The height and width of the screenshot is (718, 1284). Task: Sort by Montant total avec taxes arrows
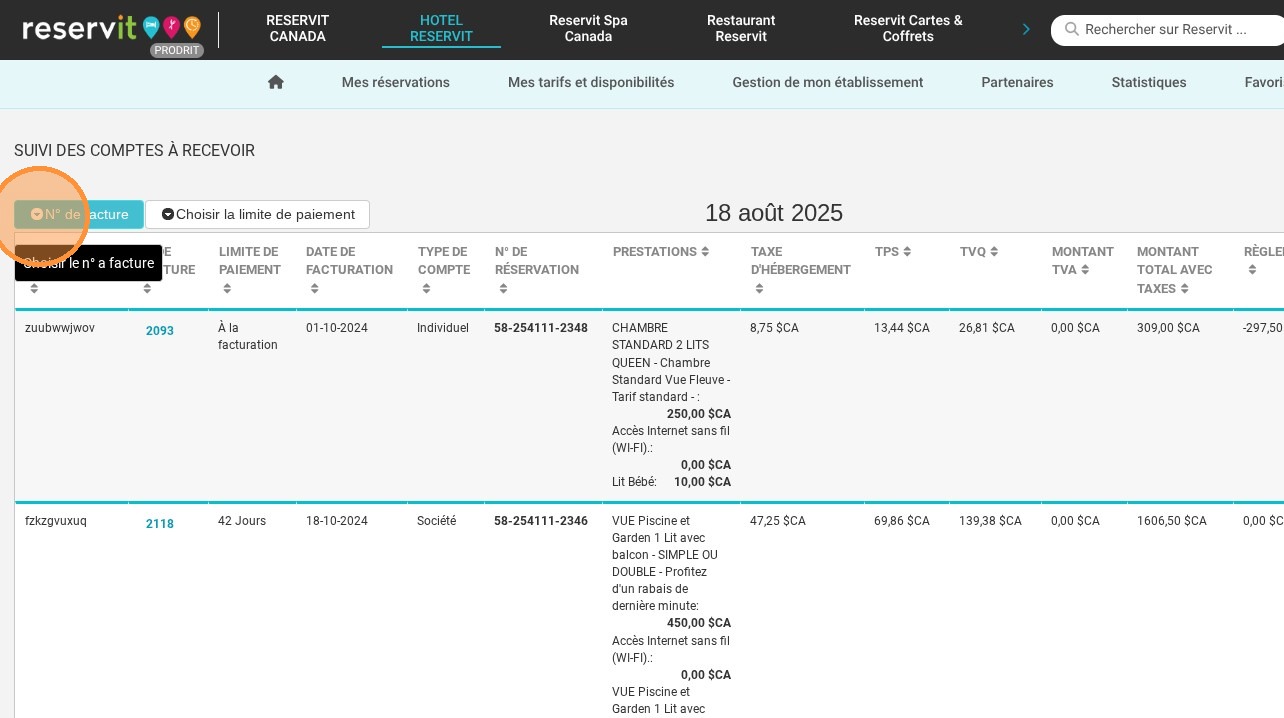pyautogui.click(x=1184, y=289)
